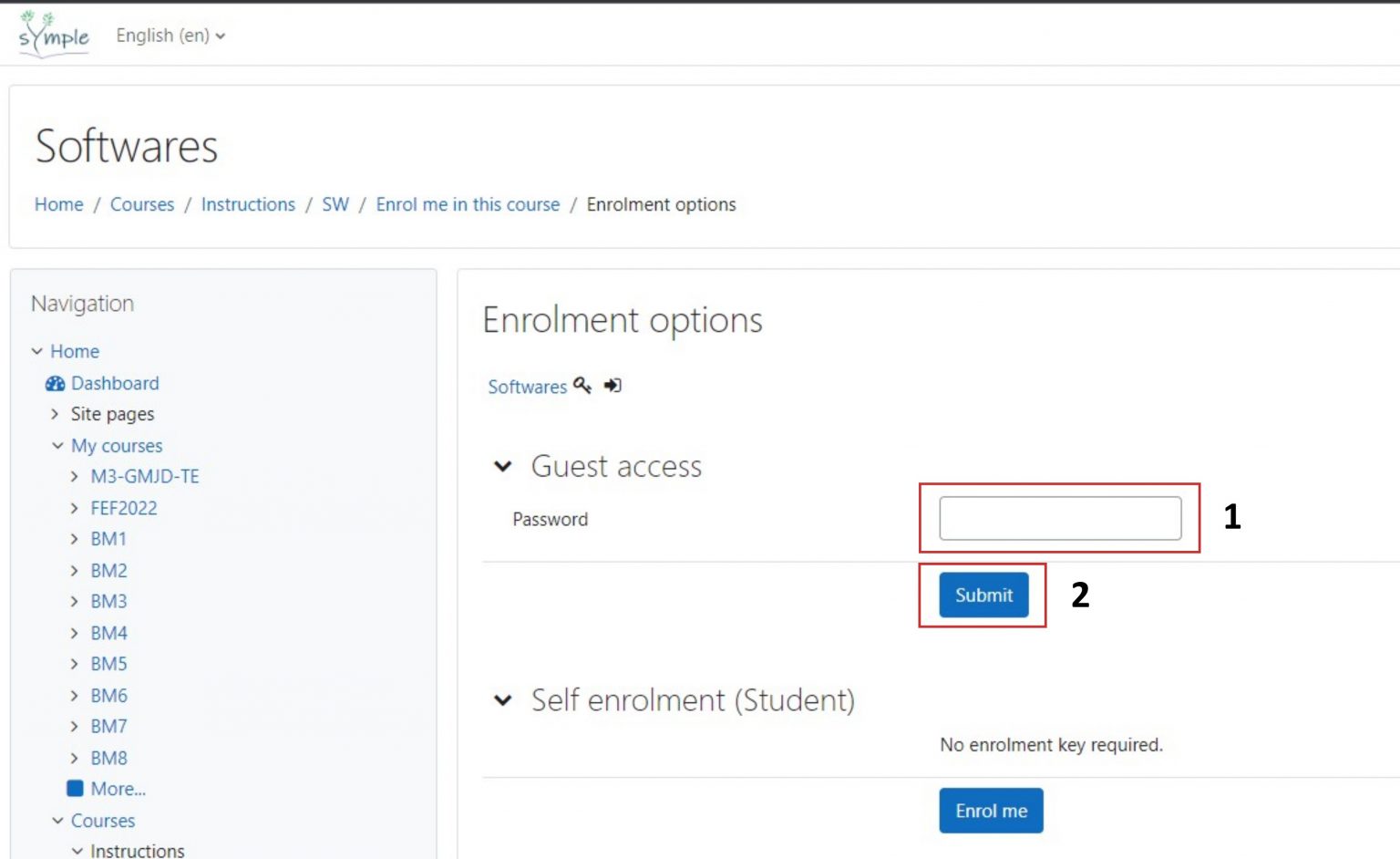Collapse the My courses node
Screen dimensions: 1400x859
coord(57,446)
